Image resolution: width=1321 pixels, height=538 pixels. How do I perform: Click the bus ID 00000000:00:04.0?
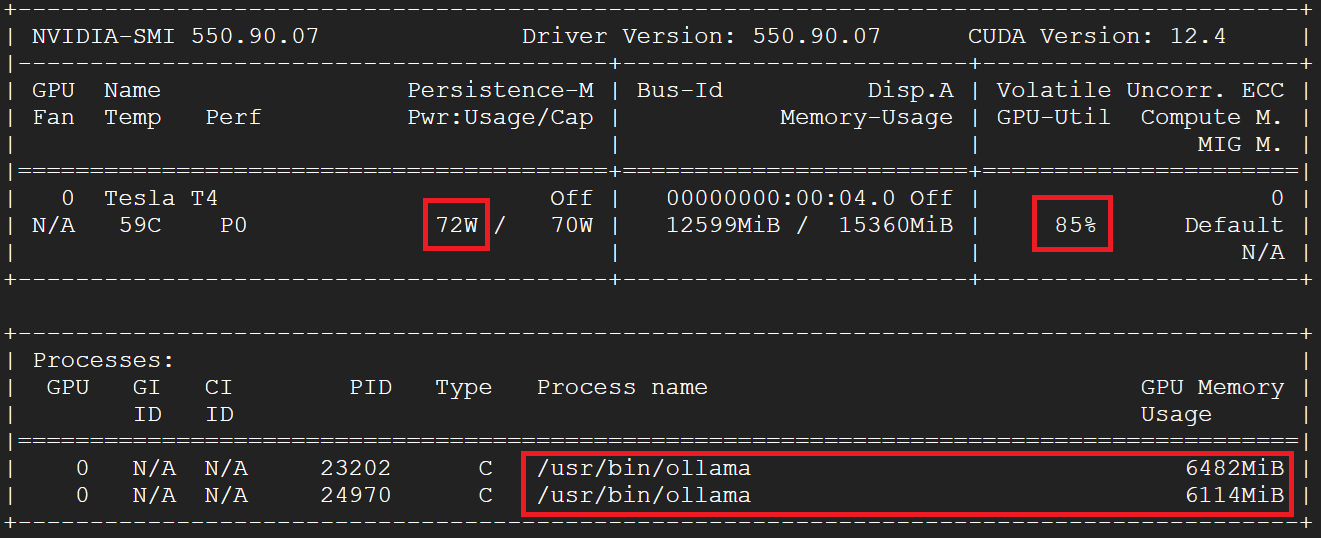coord(780,198)
